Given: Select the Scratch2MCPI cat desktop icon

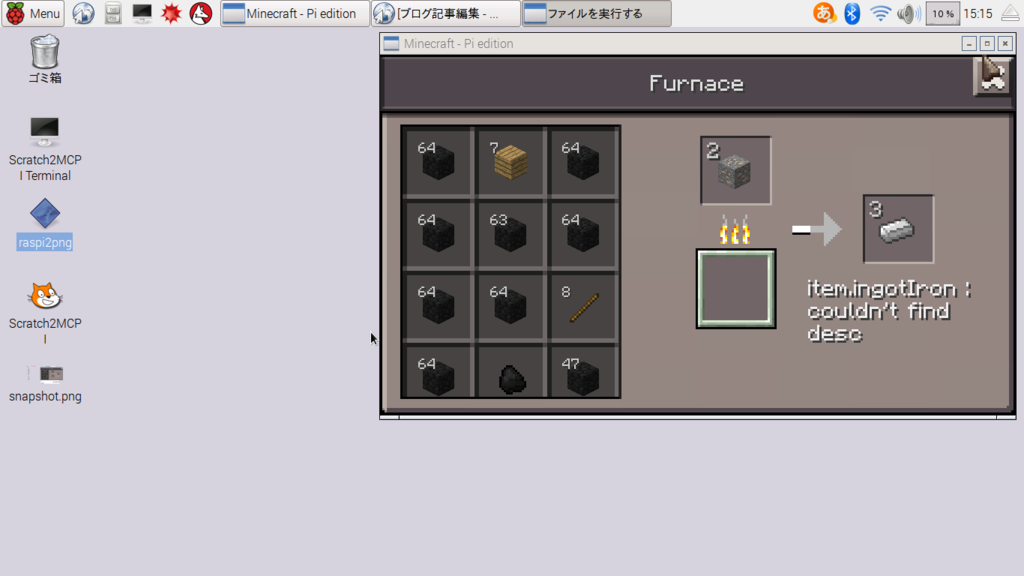Looking at the screenshot, I should 45,313.
